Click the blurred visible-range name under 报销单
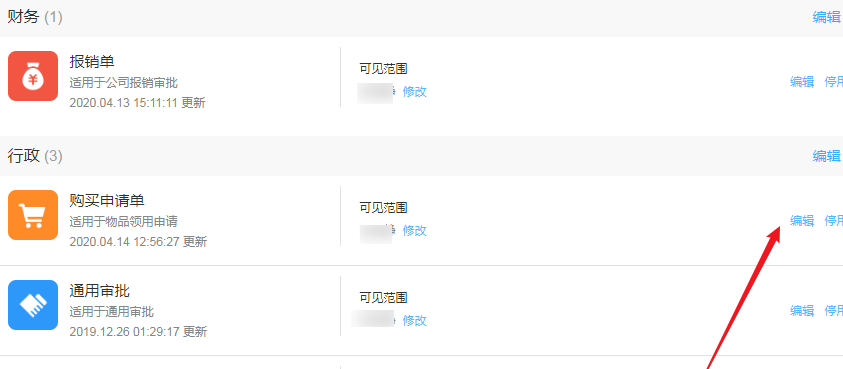This screenshot has height=369, width=843. pos(376,91)
